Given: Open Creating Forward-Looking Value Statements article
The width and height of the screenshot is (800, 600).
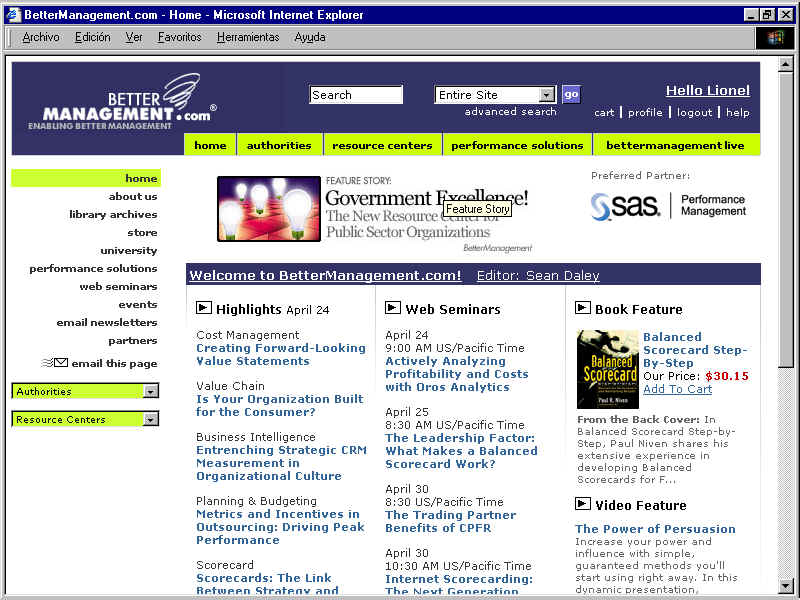Looking at the screenshot, I should pyautogui.click(x=281, y=355).
